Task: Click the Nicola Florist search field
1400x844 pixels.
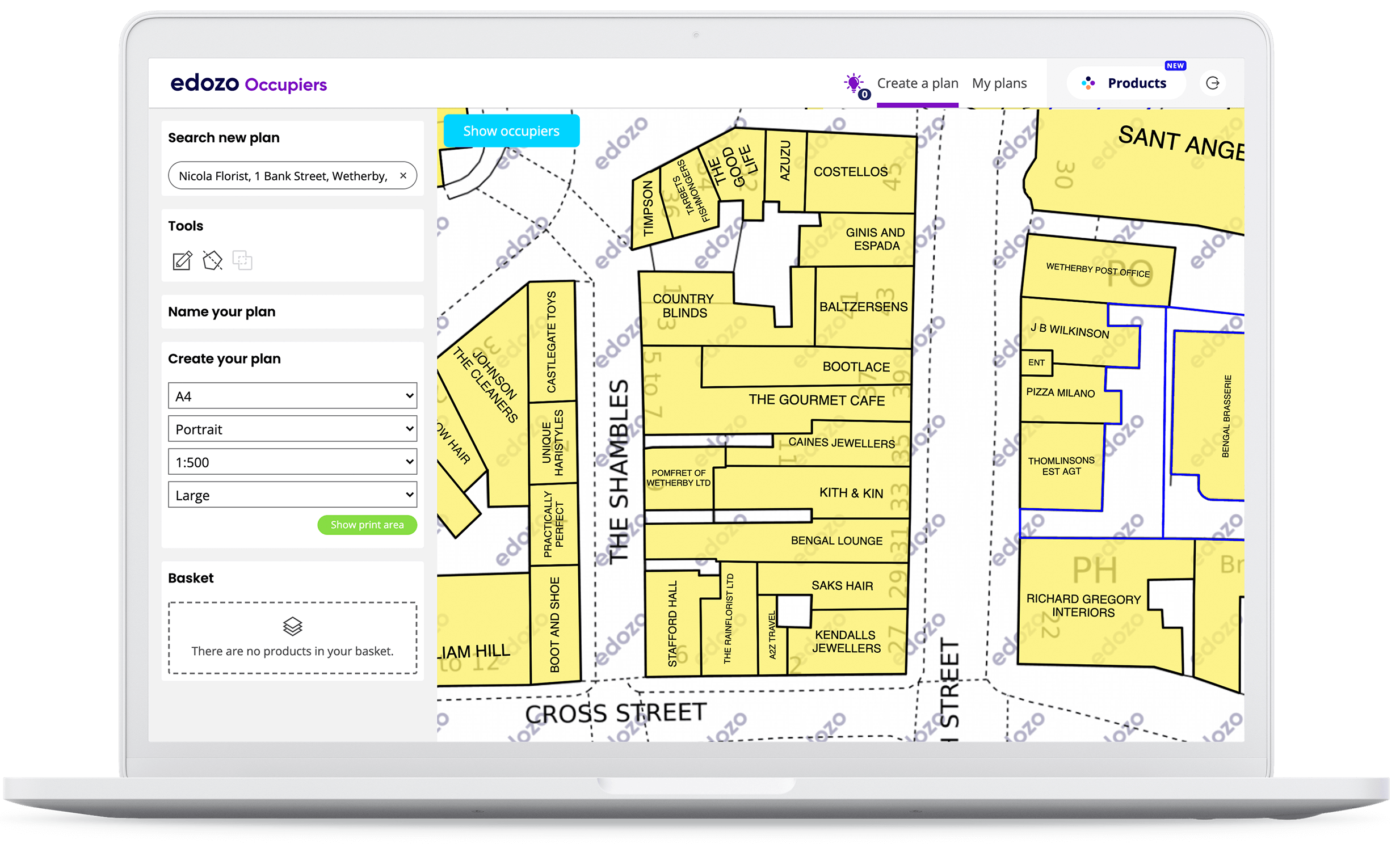Action: pos(284,176)
